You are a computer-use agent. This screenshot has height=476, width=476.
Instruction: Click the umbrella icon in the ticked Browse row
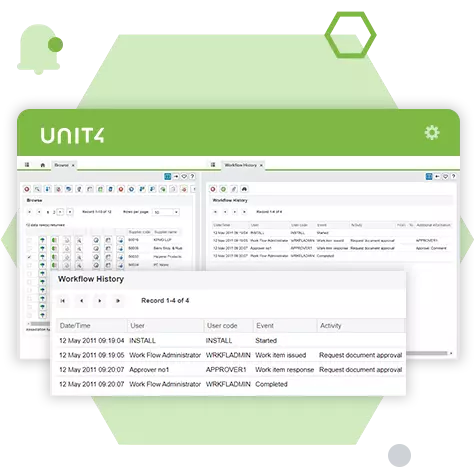(x=42, y=257)
